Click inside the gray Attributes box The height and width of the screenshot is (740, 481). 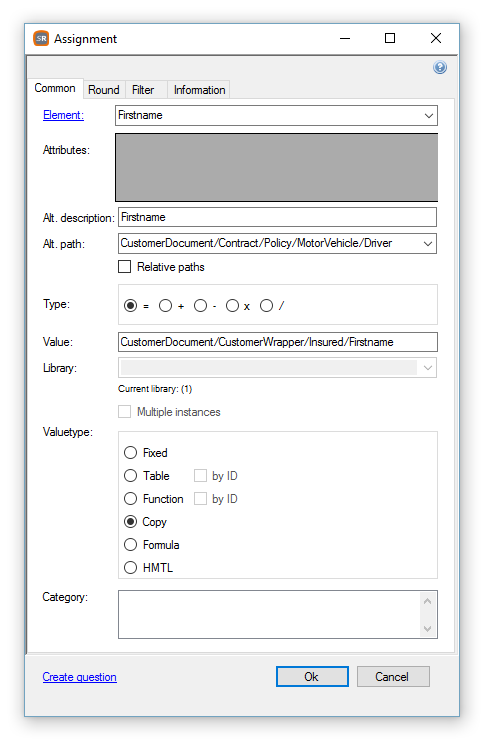click(x=277, y=168)
